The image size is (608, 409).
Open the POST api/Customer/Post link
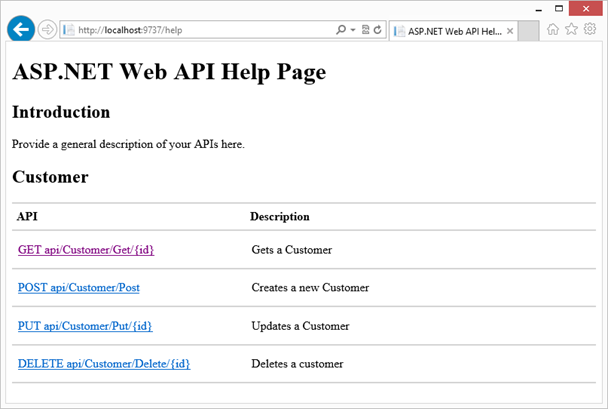[78, 288]
